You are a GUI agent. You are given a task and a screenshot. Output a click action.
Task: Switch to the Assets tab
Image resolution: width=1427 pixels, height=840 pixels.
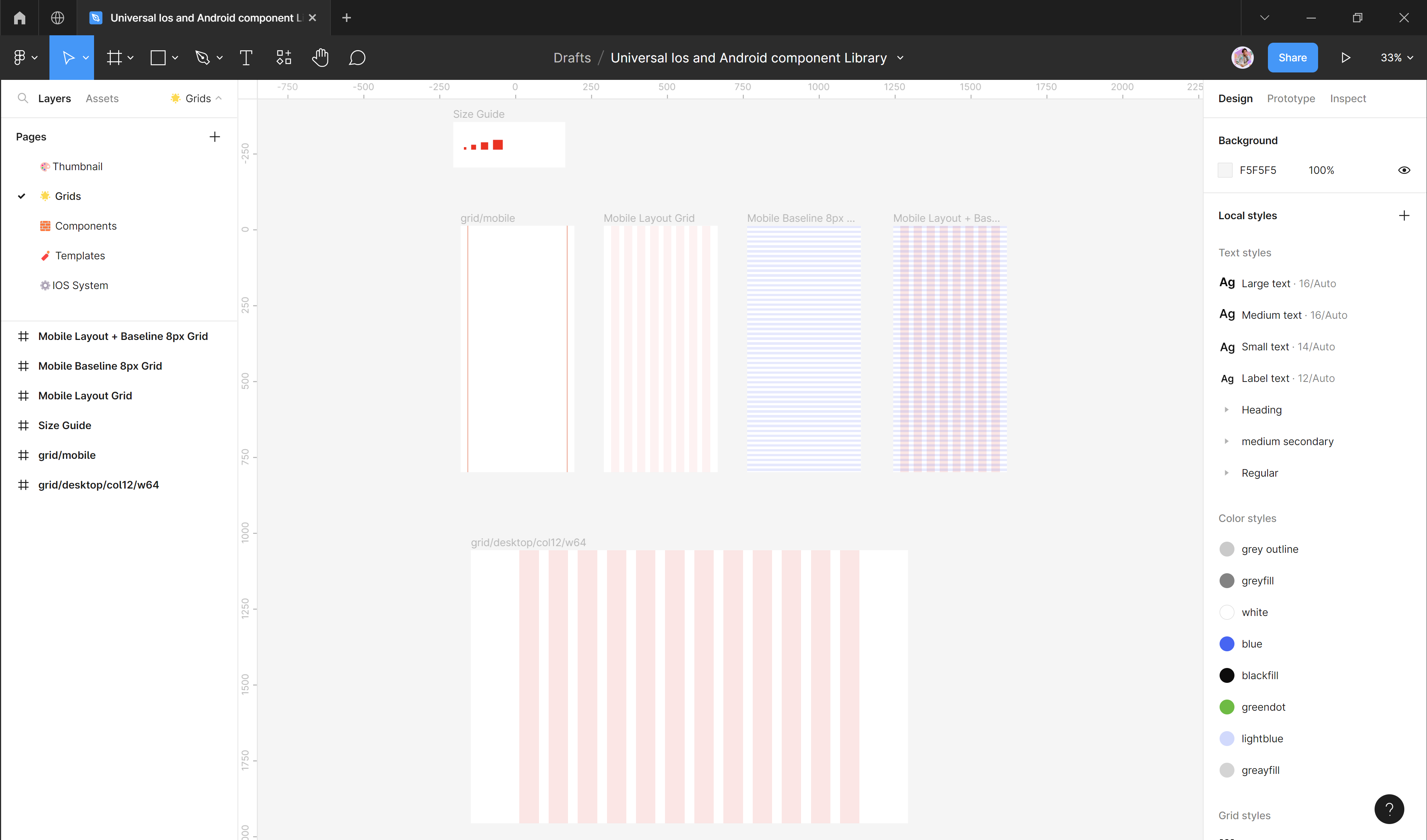tap(102, 98)
